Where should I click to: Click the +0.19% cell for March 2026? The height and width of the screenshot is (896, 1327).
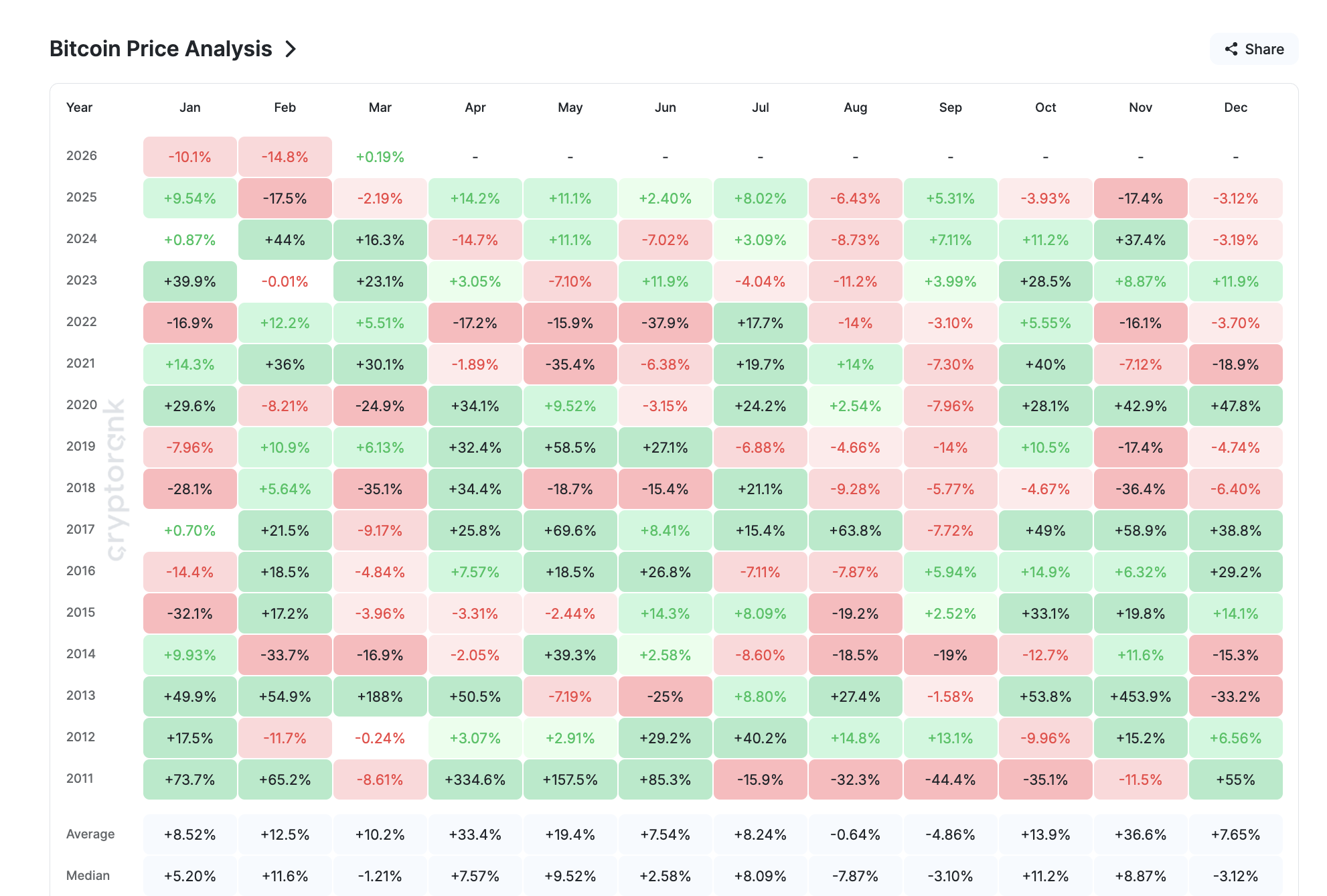click(380, 156)
